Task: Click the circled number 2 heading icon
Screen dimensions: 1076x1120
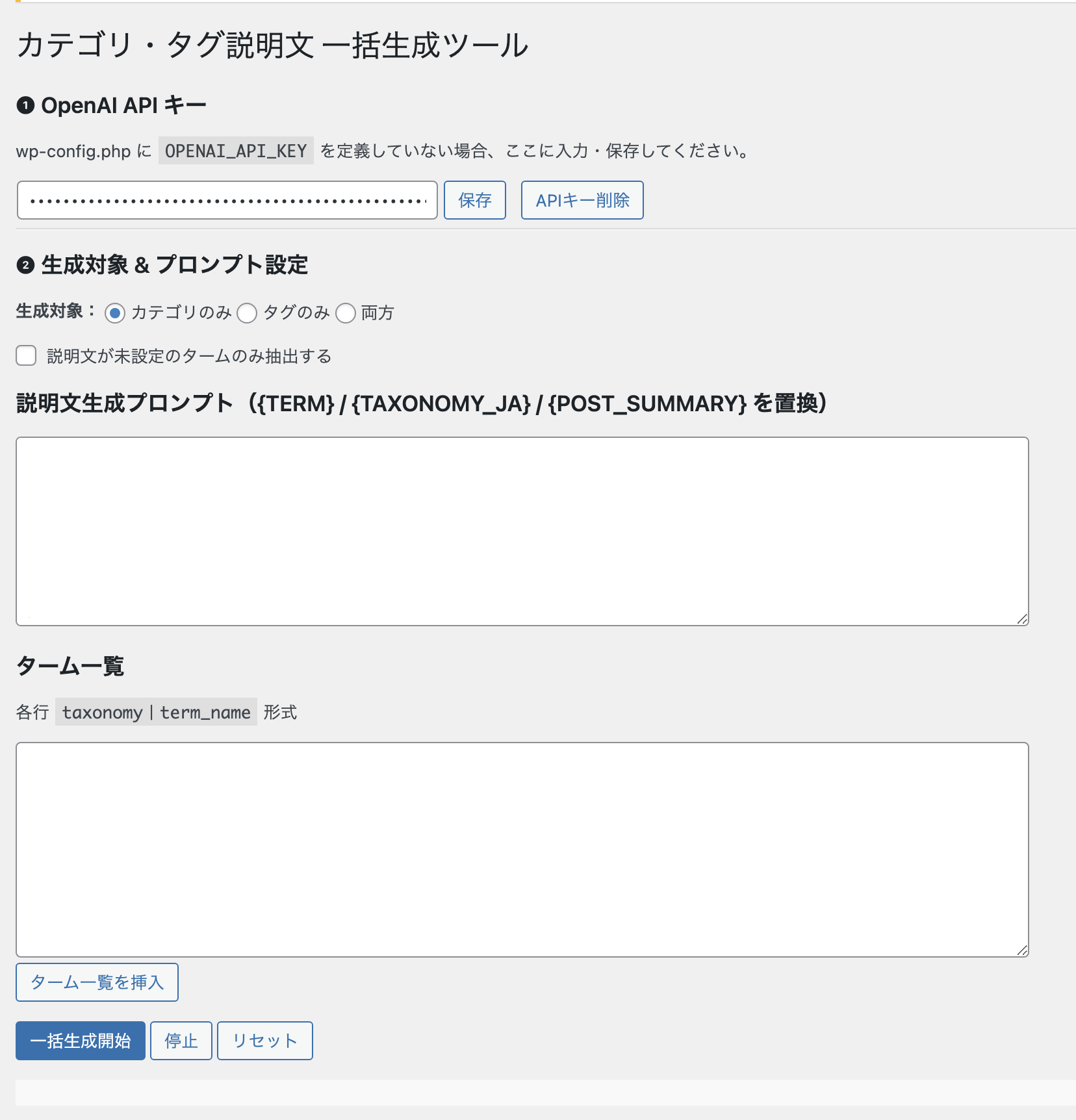Action: pos(25,265)
